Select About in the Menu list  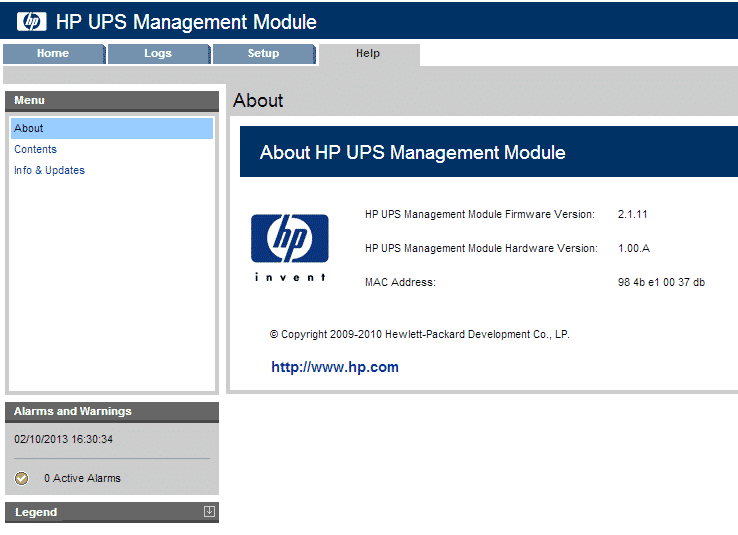112,128
